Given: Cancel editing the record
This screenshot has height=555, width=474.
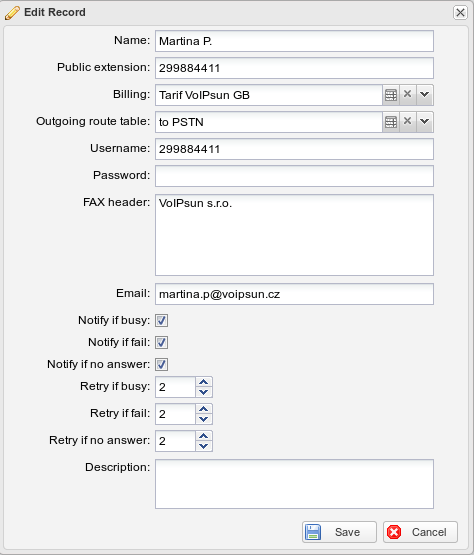Looking at the screenshot, I should click(420, 532).
